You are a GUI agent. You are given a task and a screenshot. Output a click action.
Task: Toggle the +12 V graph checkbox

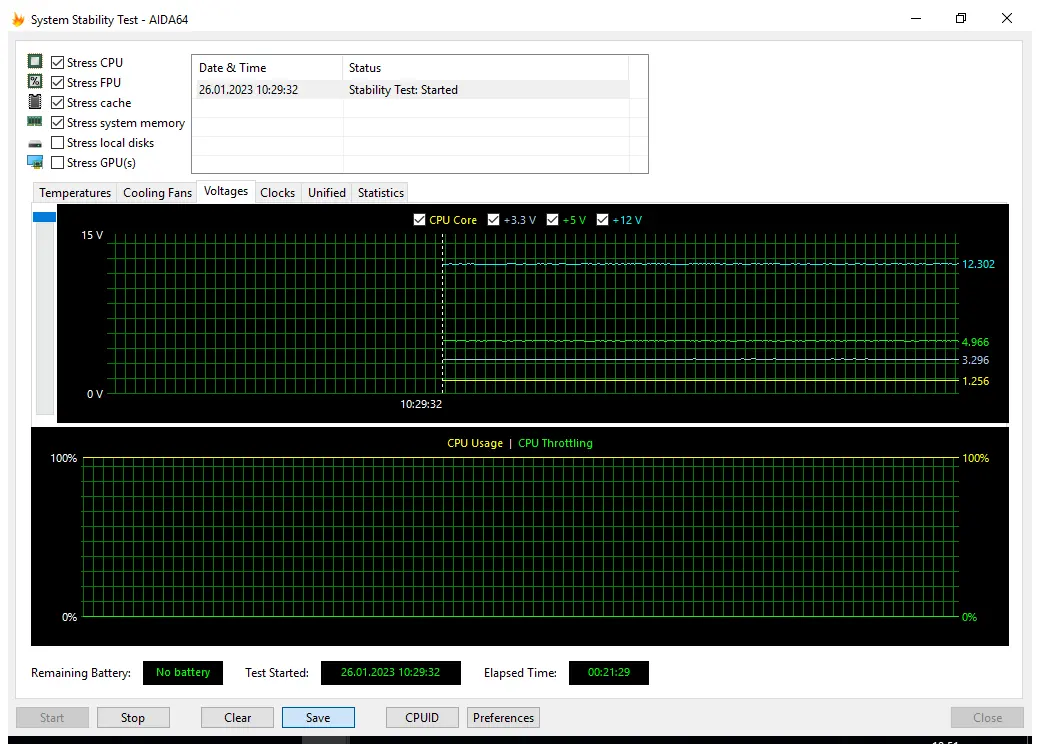(x=602, y=219)
